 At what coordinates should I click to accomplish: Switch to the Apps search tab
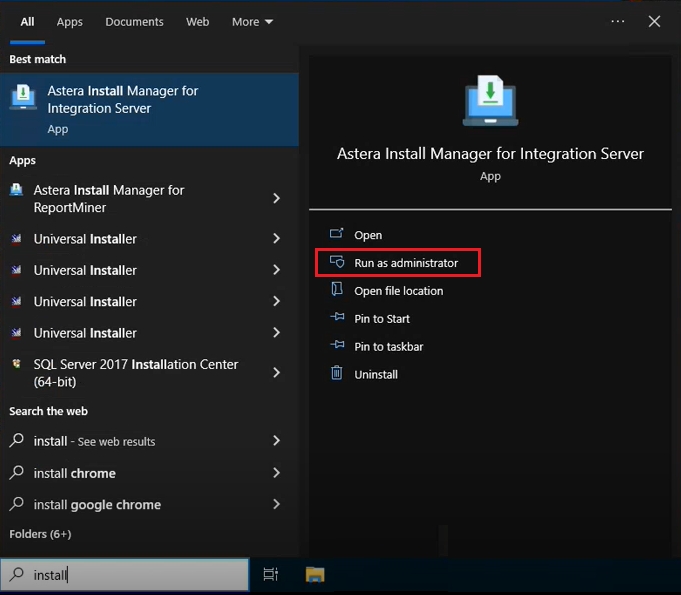(70, 21)
